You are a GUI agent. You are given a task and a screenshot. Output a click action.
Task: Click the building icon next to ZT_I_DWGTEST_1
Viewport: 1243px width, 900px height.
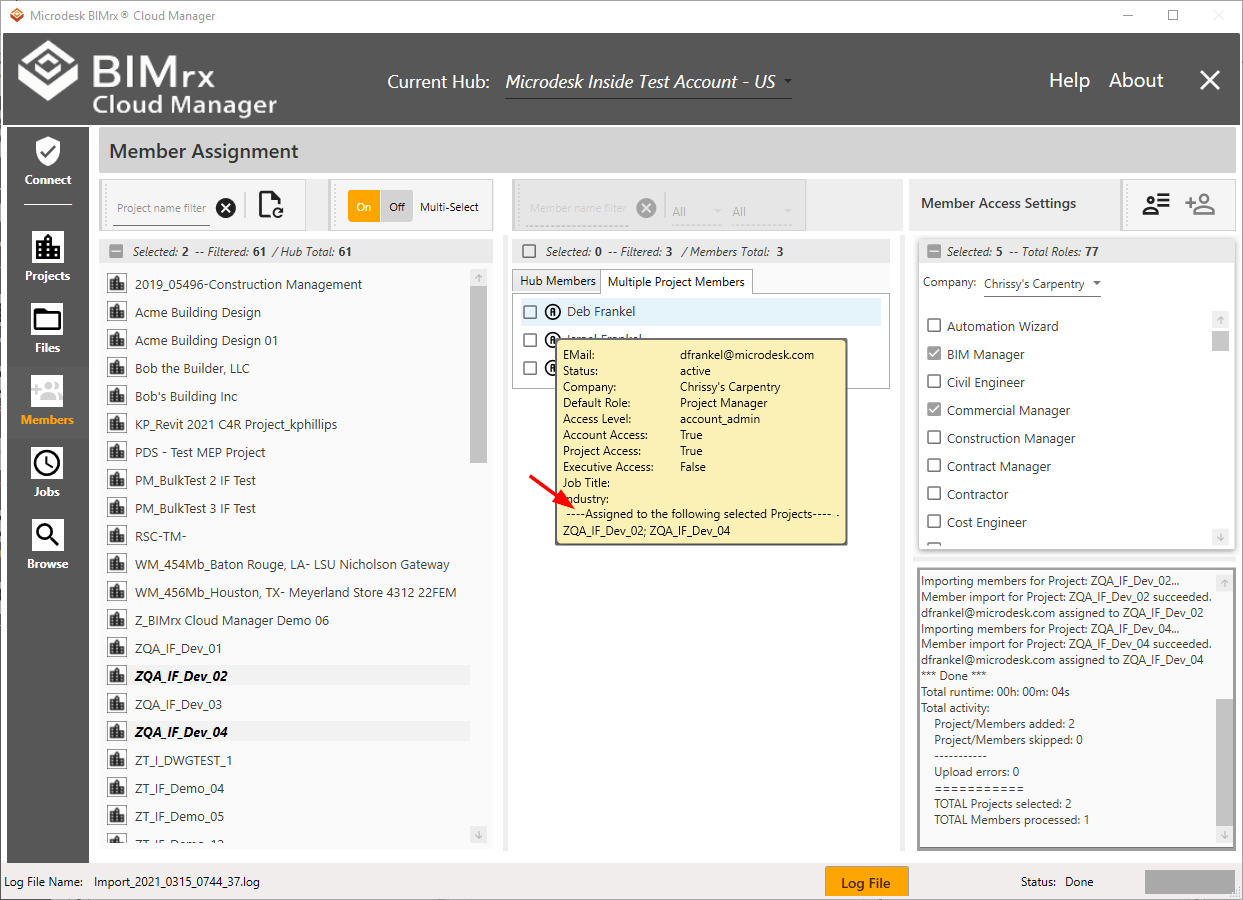(x=116, y=760)
